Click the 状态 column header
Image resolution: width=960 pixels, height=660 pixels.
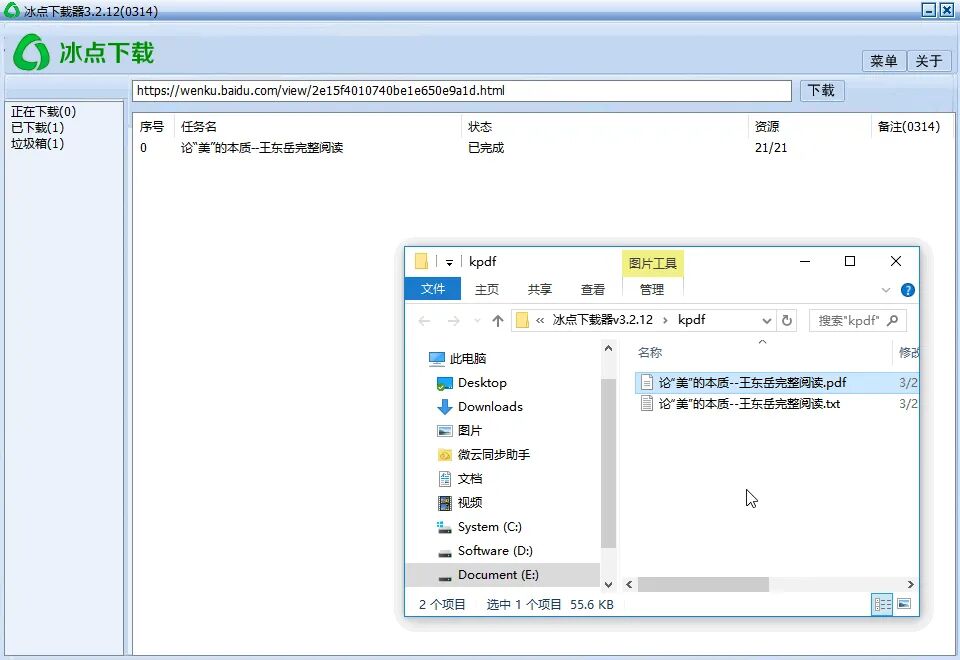[480, 127]
